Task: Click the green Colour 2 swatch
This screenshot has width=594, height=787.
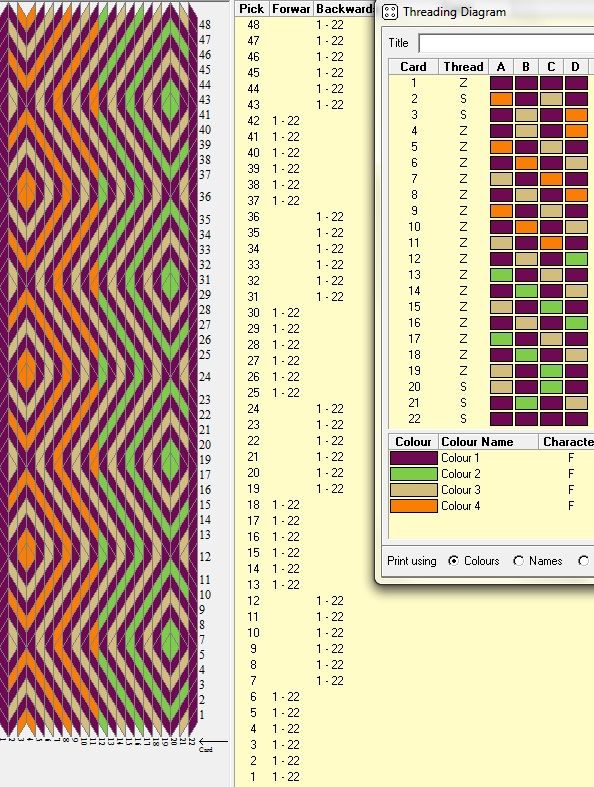Action: (414, 474)
